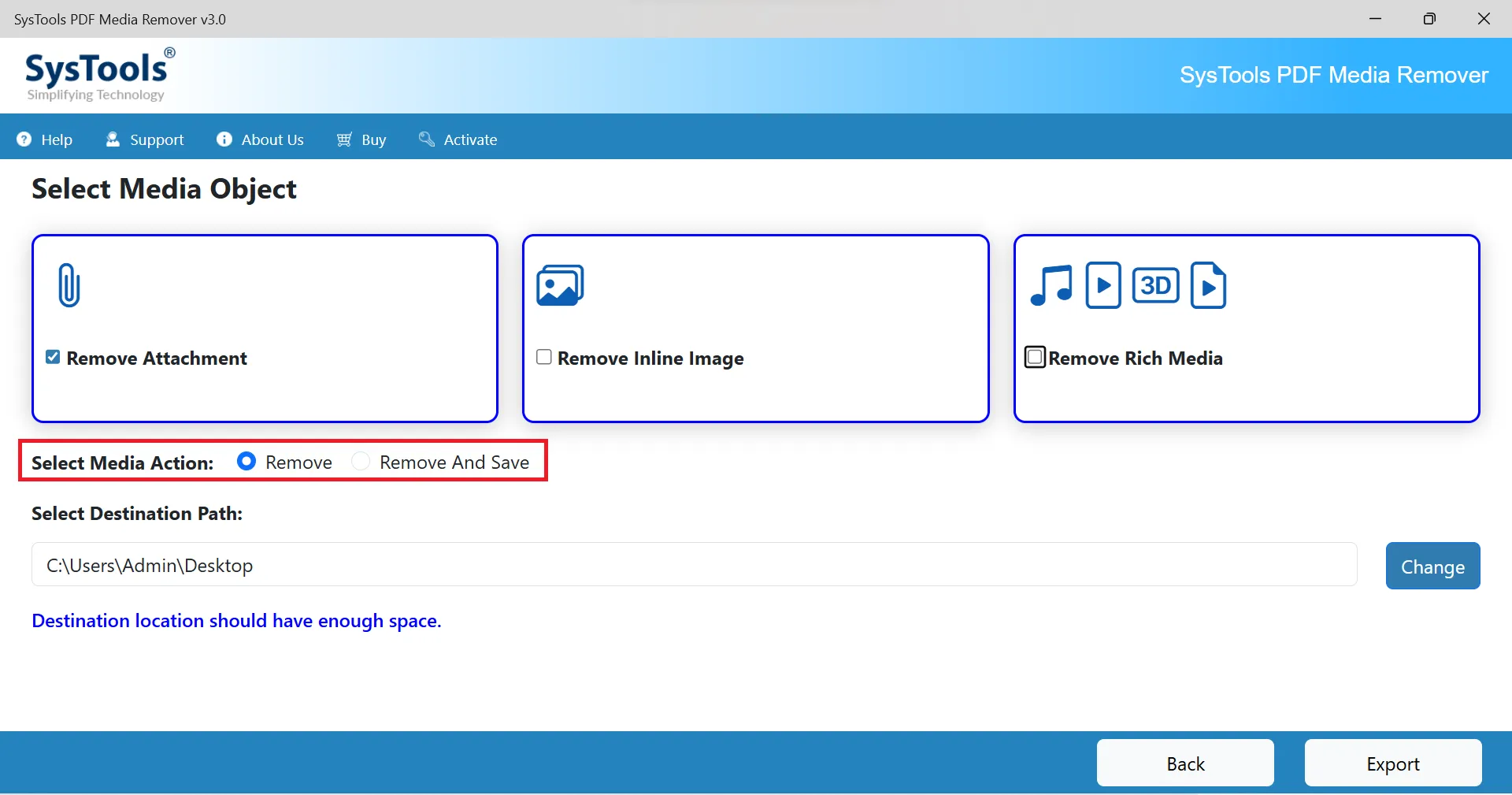Click the 'Destination location should have enough space.' note
The image size is (1512, 795).
(x=236, y=621)
